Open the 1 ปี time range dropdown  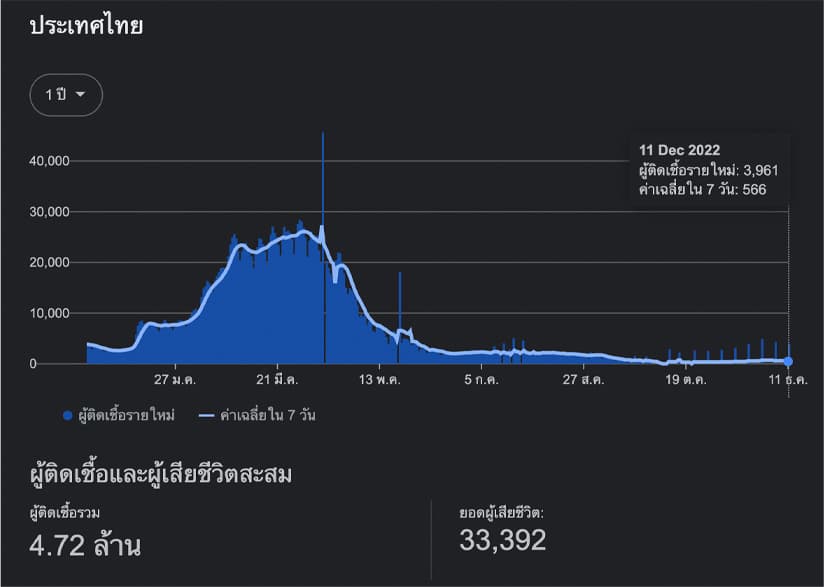[x=66, y=95]
